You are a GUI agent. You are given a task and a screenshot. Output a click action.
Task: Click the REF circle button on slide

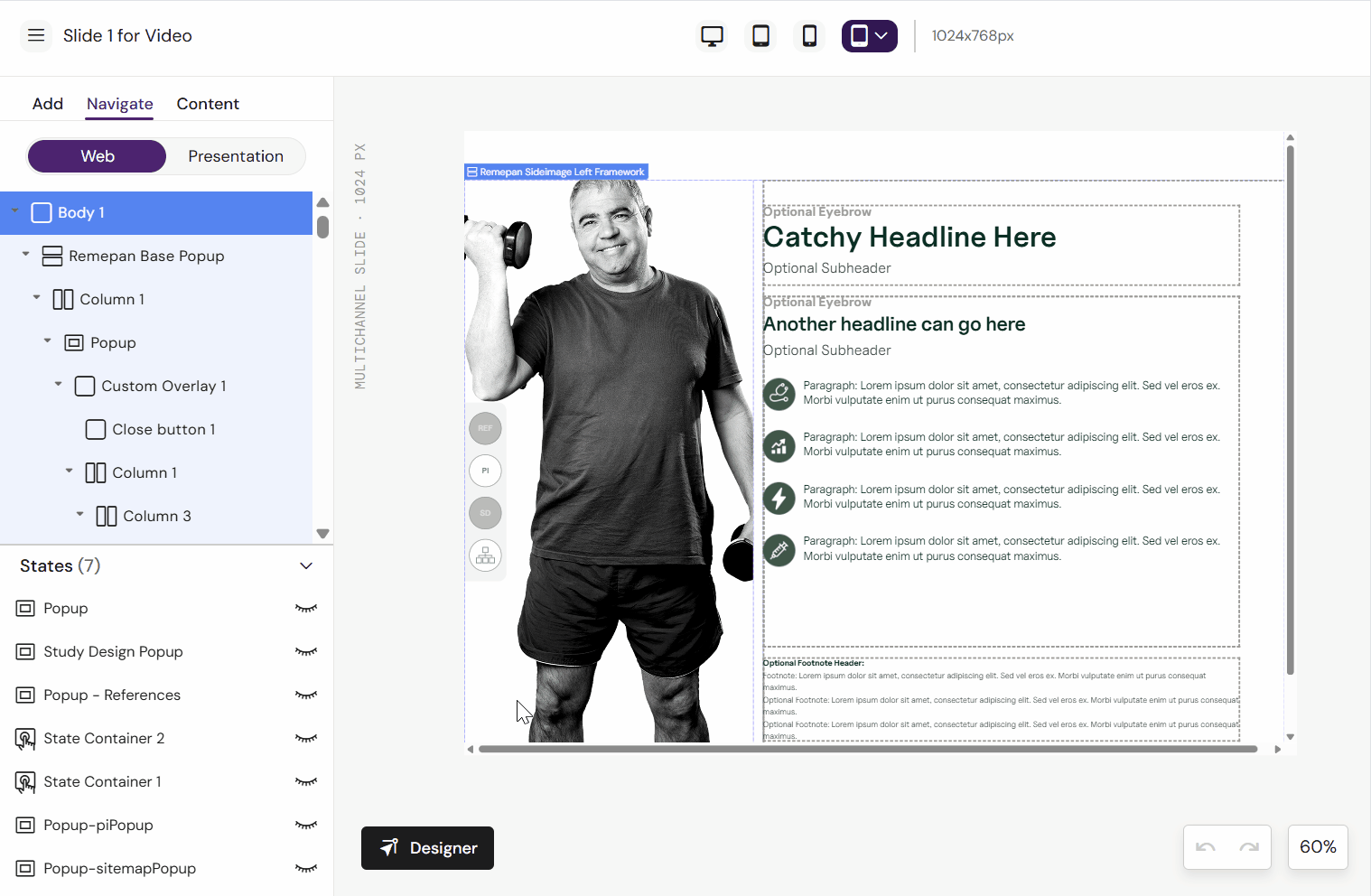tap(485, 428)
